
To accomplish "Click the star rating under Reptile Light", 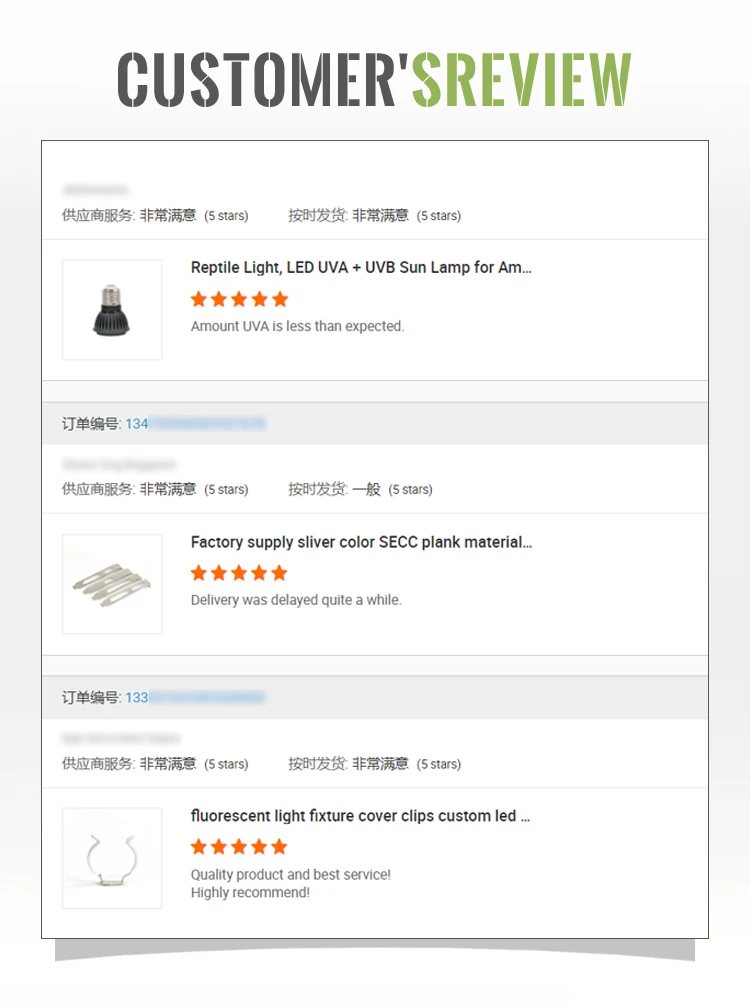I will click(239, 299).
